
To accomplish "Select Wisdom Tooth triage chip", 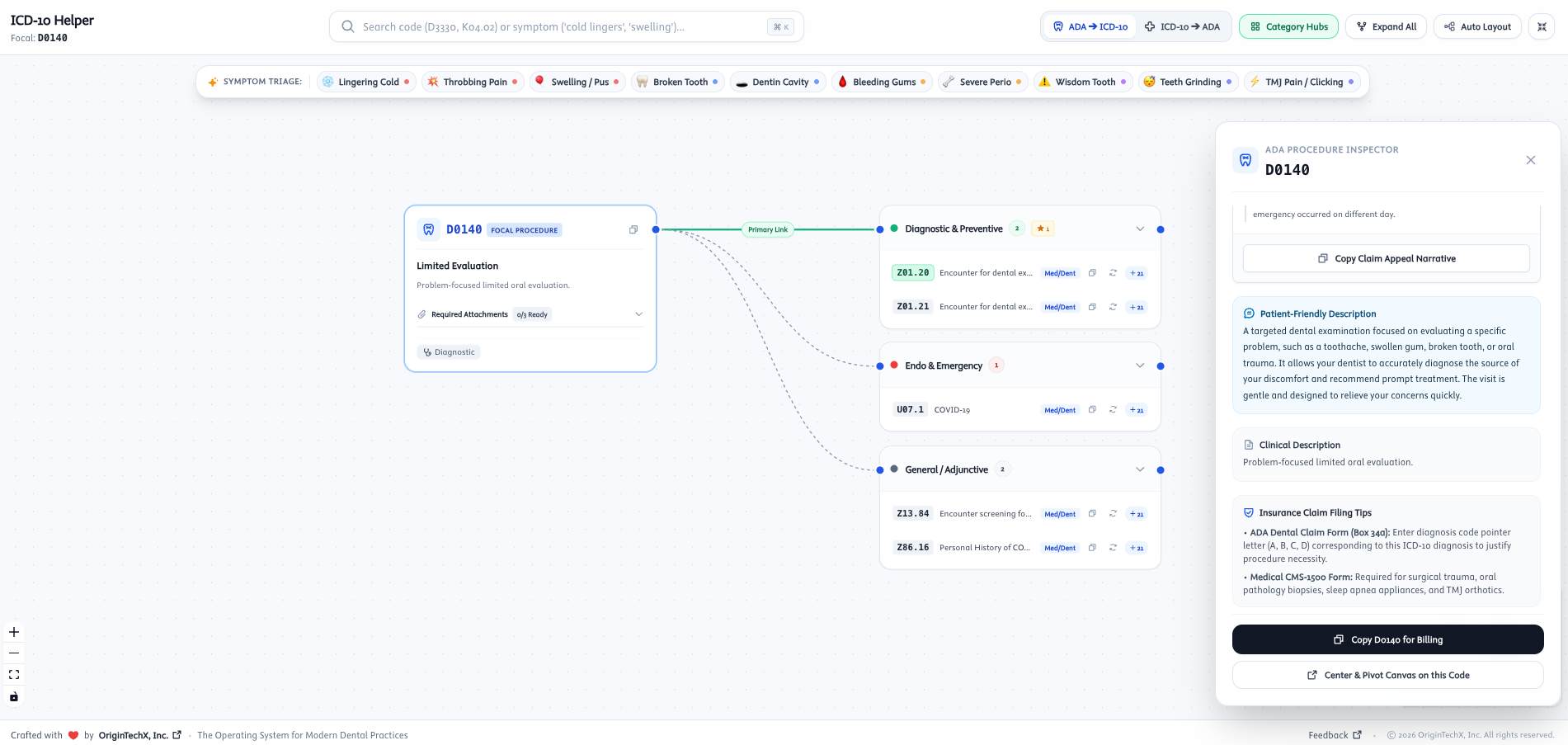I will pyautogui.click(x=1083, y=82).
